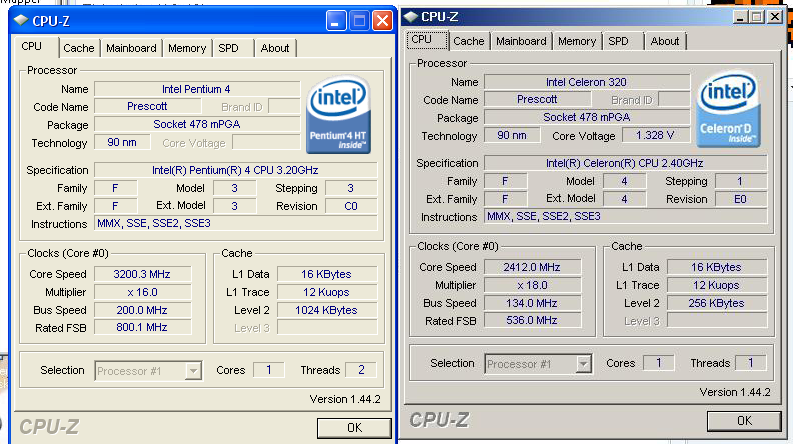793x448 pixels.
Task: Click the Intel Celeron D logo
Action: (x=728, y=108)
